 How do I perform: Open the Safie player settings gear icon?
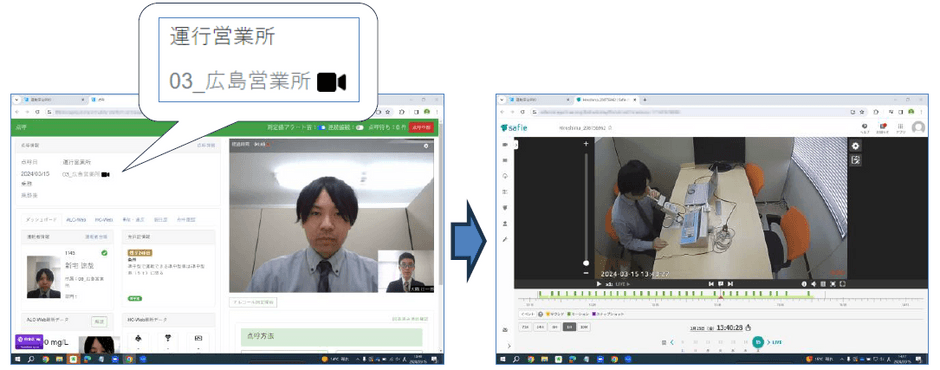(855, 146)
